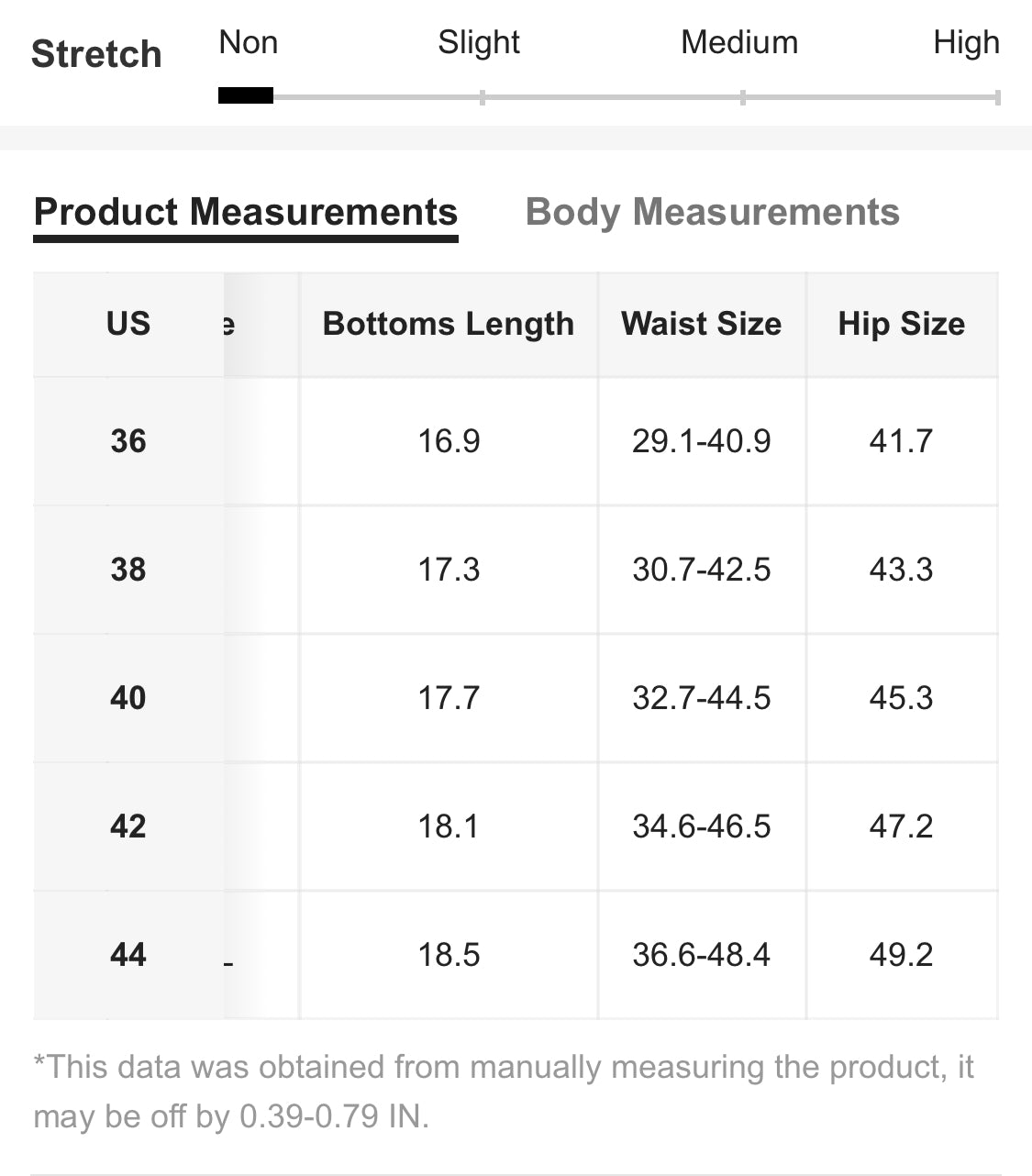Click the measurement disclaimer note text
Viewport: 1032px width, 1176px height.
tap(503, 1092)
